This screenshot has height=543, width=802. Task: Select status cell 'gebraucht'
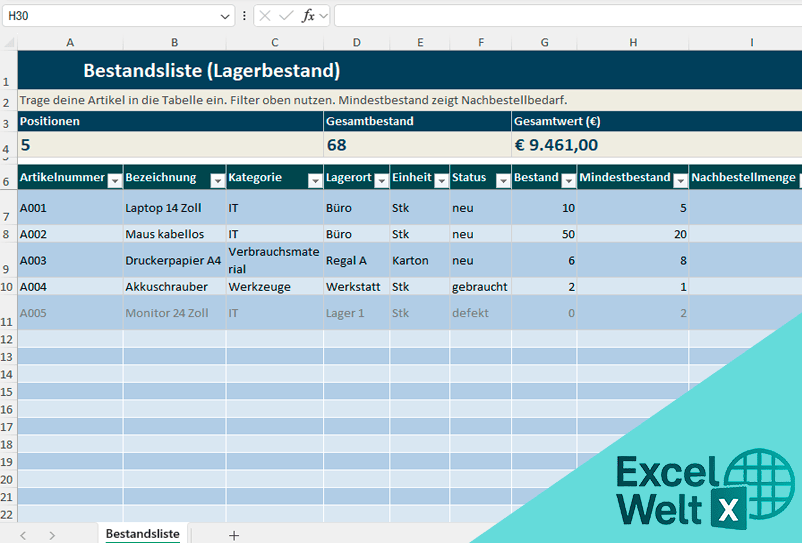481,286
